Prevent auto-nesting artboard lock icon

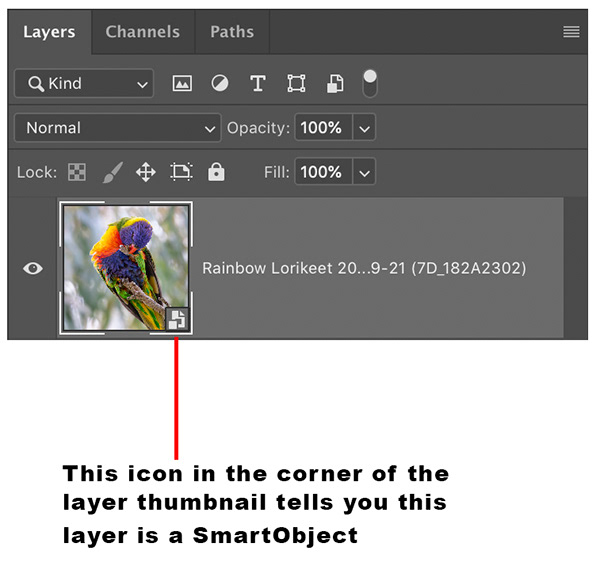181,172
